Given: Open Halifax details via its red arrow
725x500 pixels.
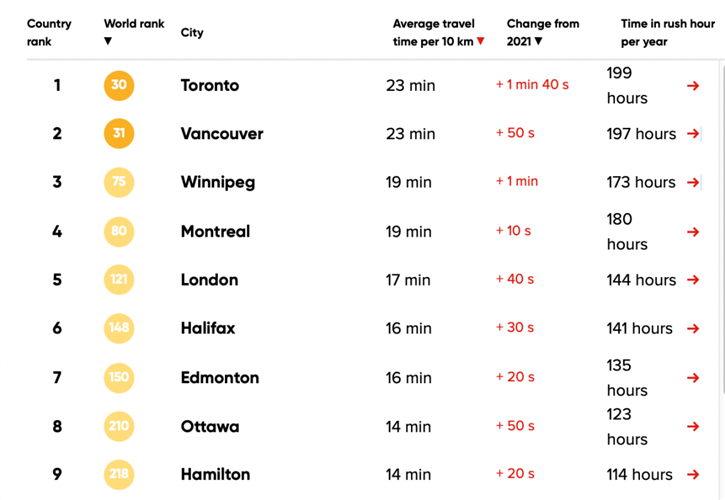Looking at the screenshot, I should [693, 329].
